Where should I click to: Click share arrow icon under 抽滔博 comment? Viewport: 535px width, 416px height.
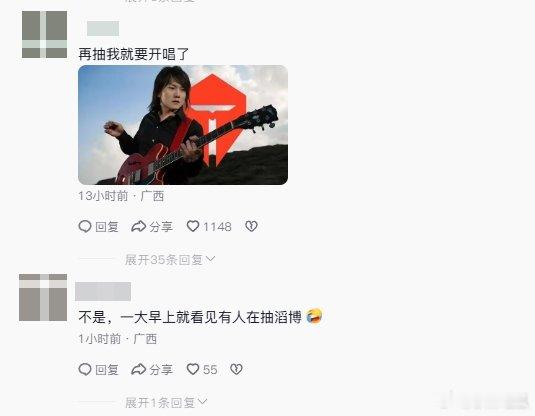[139, 369]
